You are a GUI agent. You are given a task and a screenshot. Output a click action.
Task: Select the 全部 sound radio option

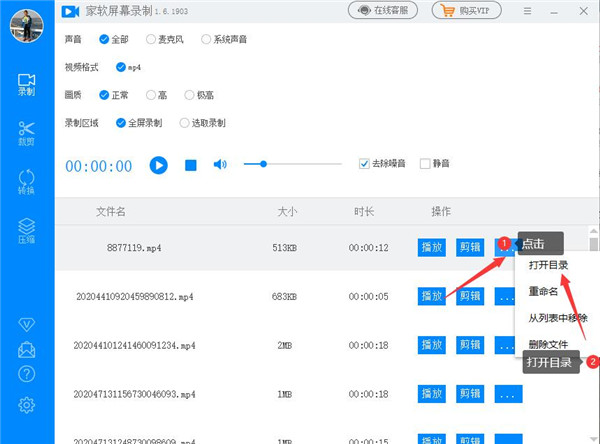(114, 39)
